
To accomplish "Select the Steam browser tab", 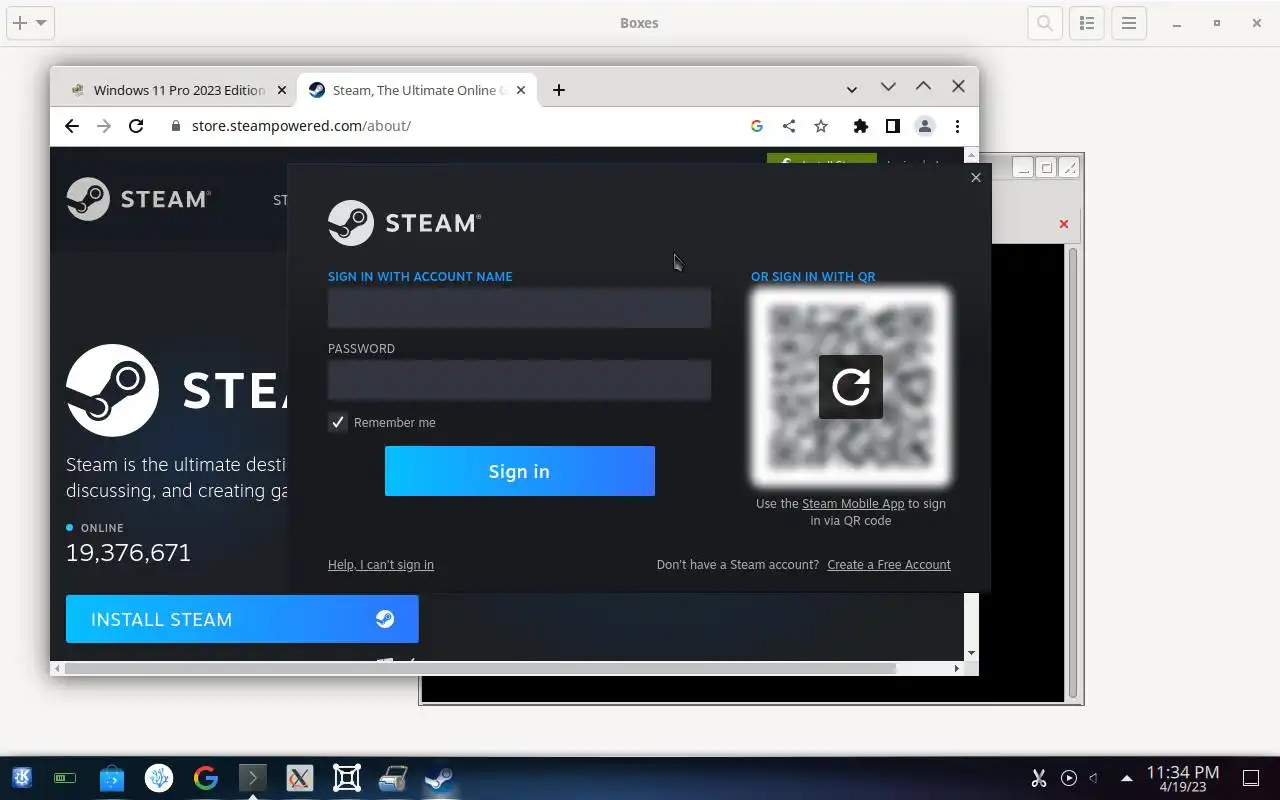I will pos(418,90).
